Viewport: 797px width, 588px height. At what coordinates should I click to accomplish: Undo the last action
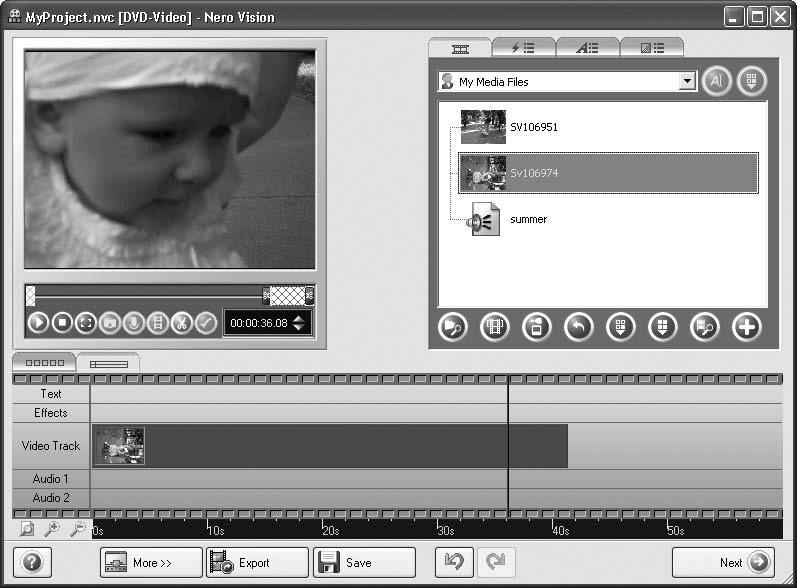click(x=454, y=562)
